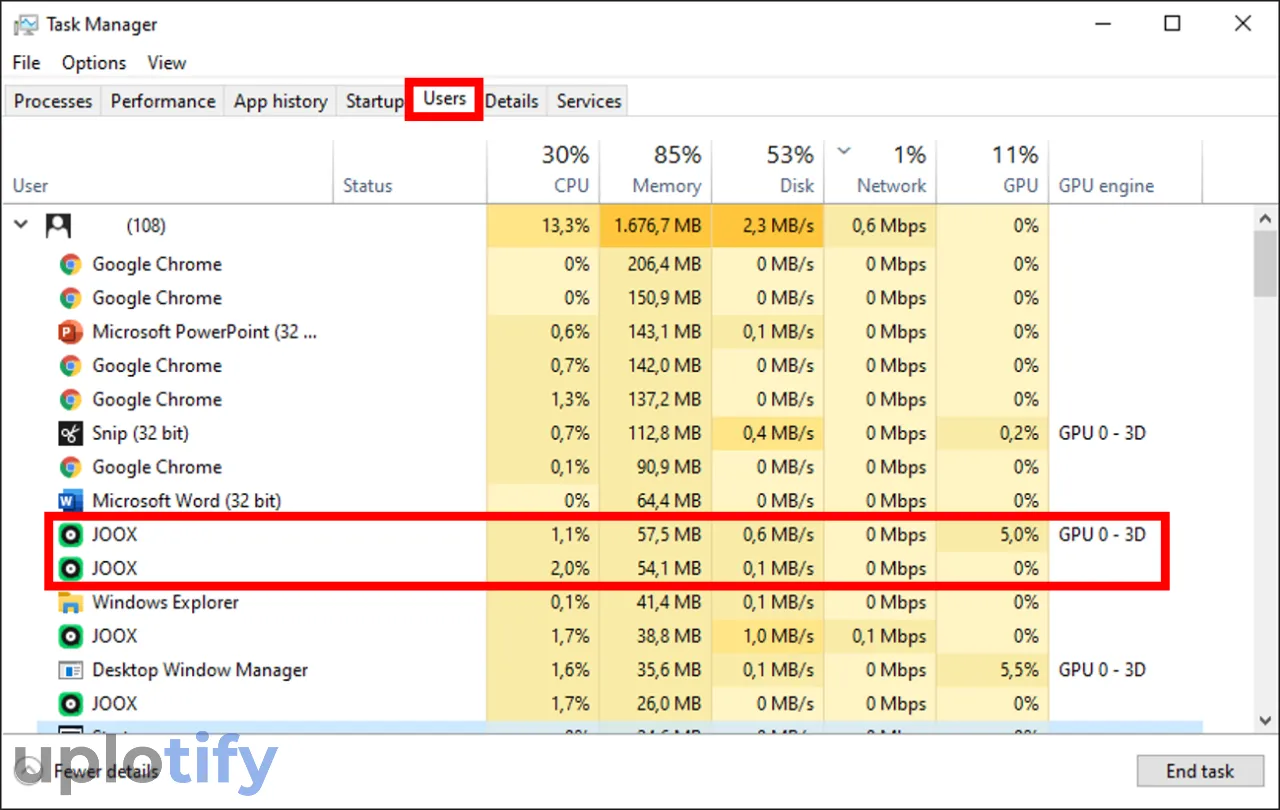This screenshot has height=810, width=1280.
Task: Switch to the Processes tab
Action: 53,101
